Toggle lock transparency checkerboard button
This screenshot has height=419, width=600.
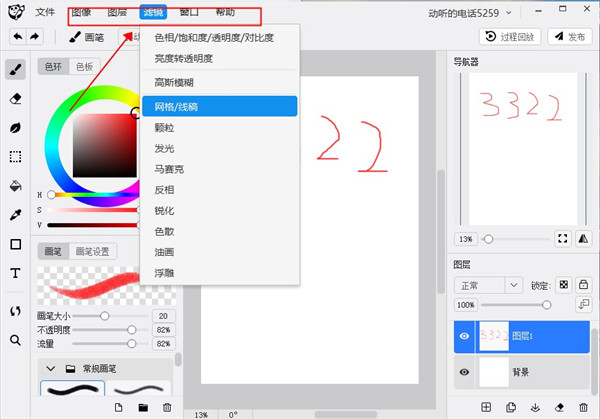click(x=564, y=285)
